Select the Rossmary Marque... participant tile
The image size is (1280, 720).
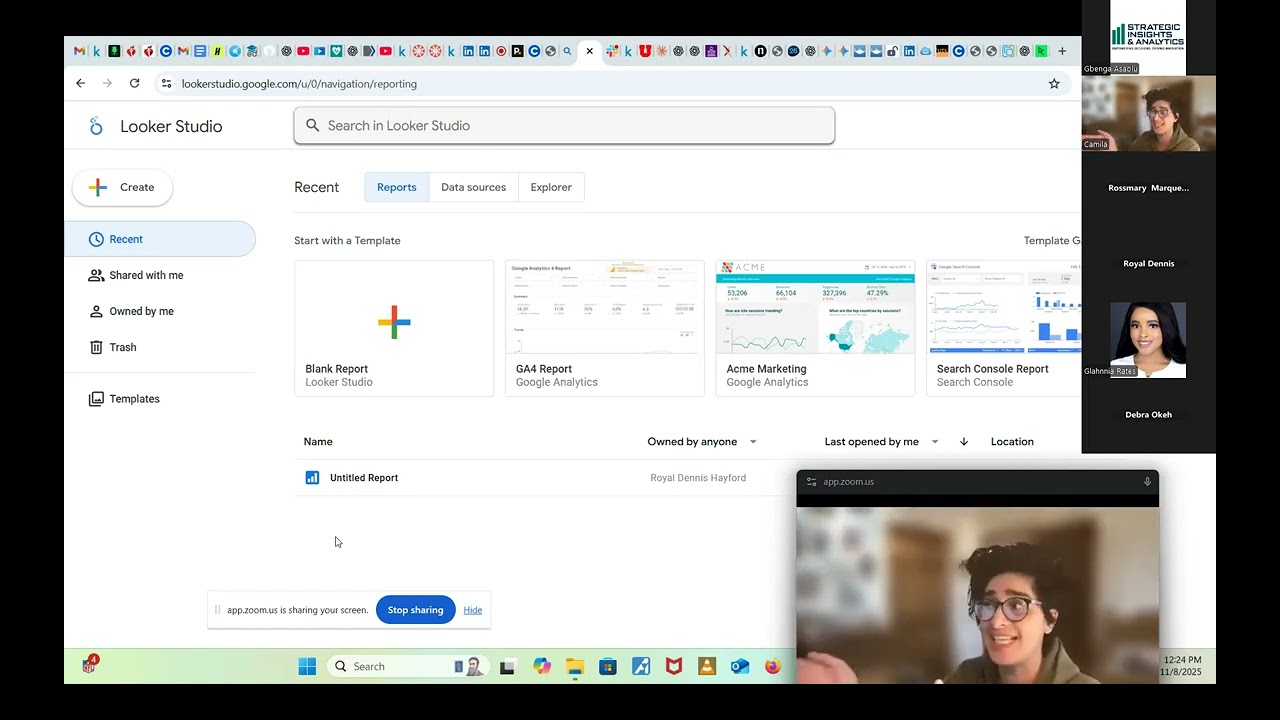pyautogui.click(x=1148, y=188)
